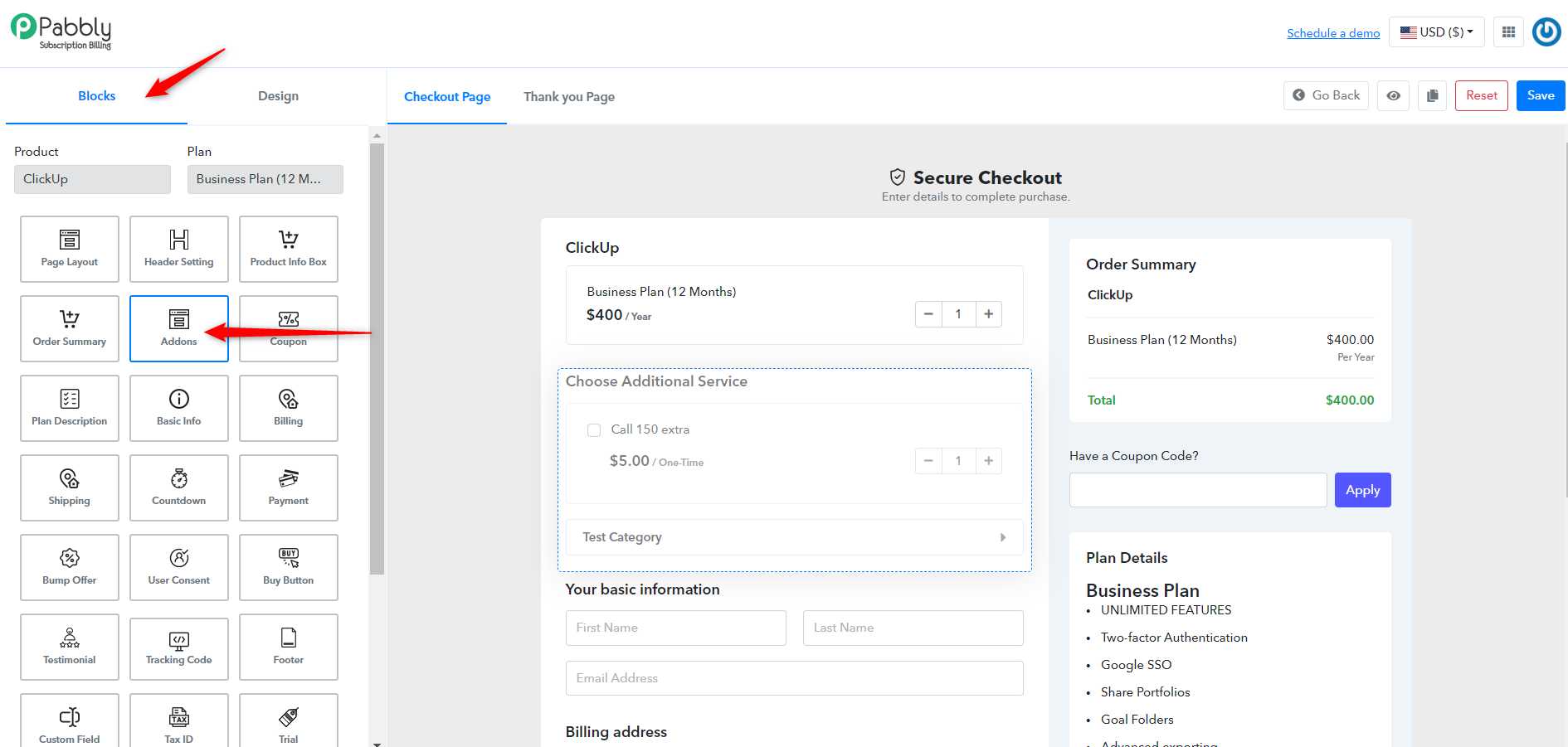This screenshot has width=1568, height=747.
Task: Tick the Call 150 extra checkbox
Action: point(594,429)
